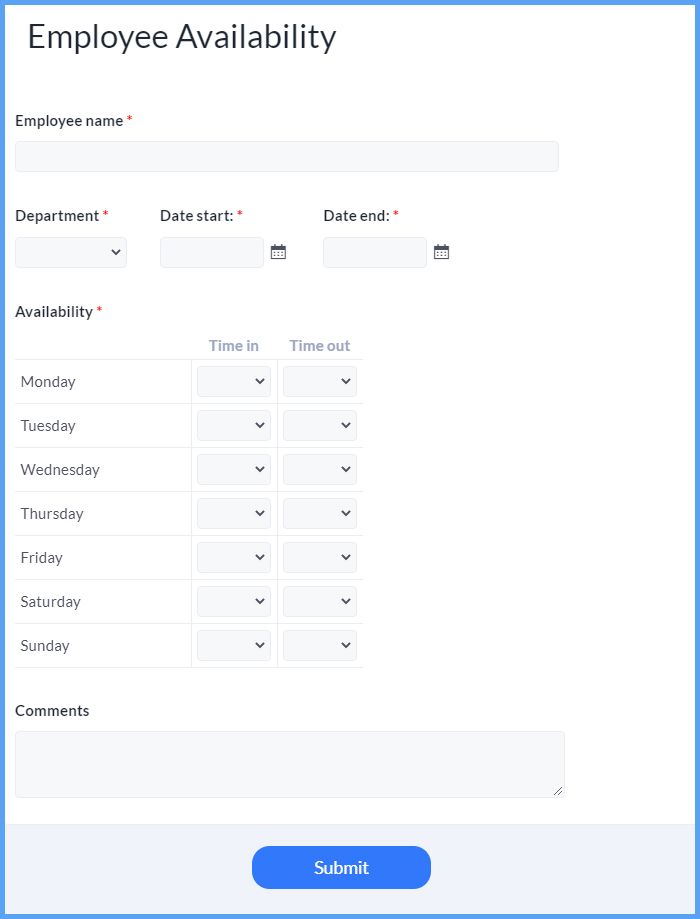Click the Employee name input field
The height and width of the screenshot is (919, 700).
287,156
